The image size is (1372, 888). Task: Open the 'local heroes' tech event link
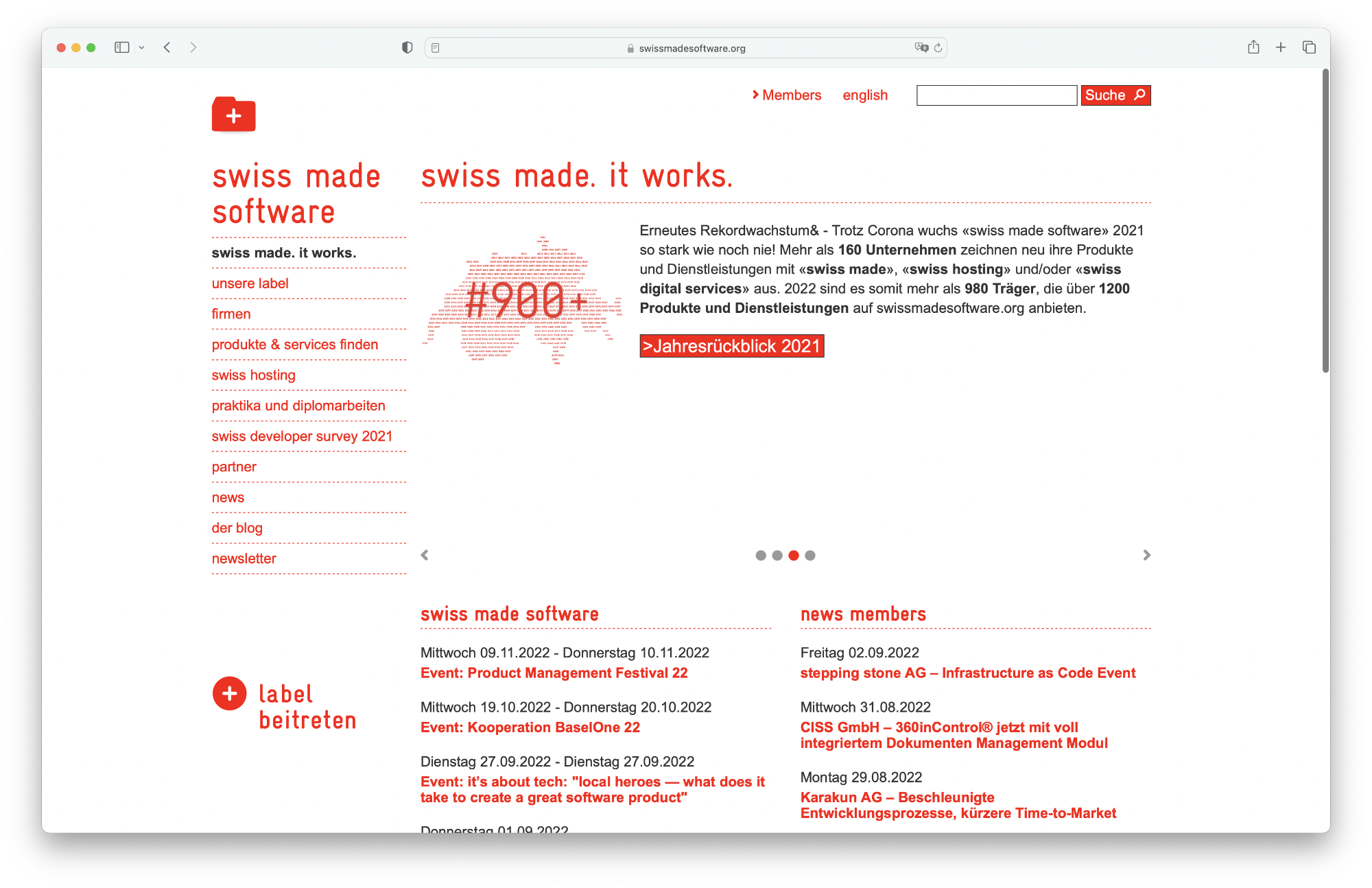click(x=592, y=790)
